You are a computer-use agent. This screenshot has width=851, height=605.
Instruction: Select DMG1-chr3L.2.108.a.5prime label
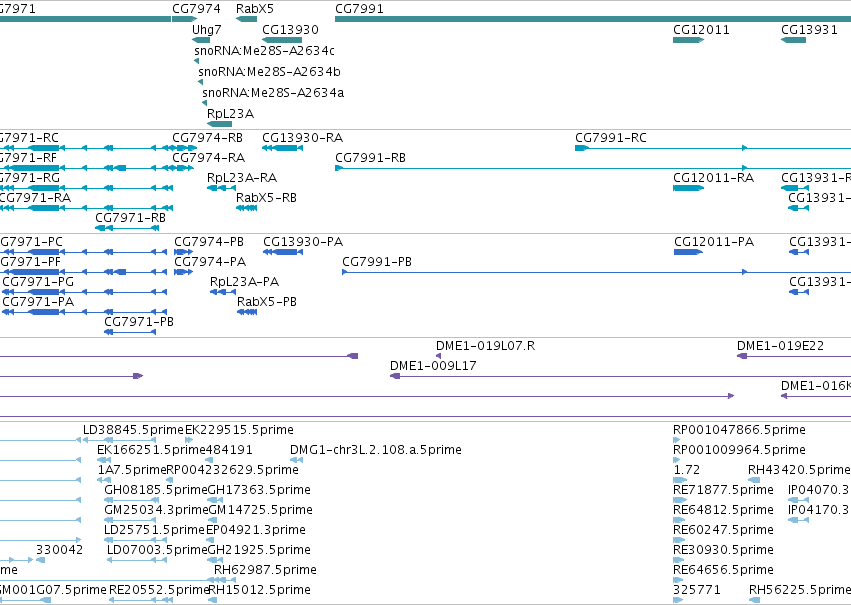coord(376,450)
